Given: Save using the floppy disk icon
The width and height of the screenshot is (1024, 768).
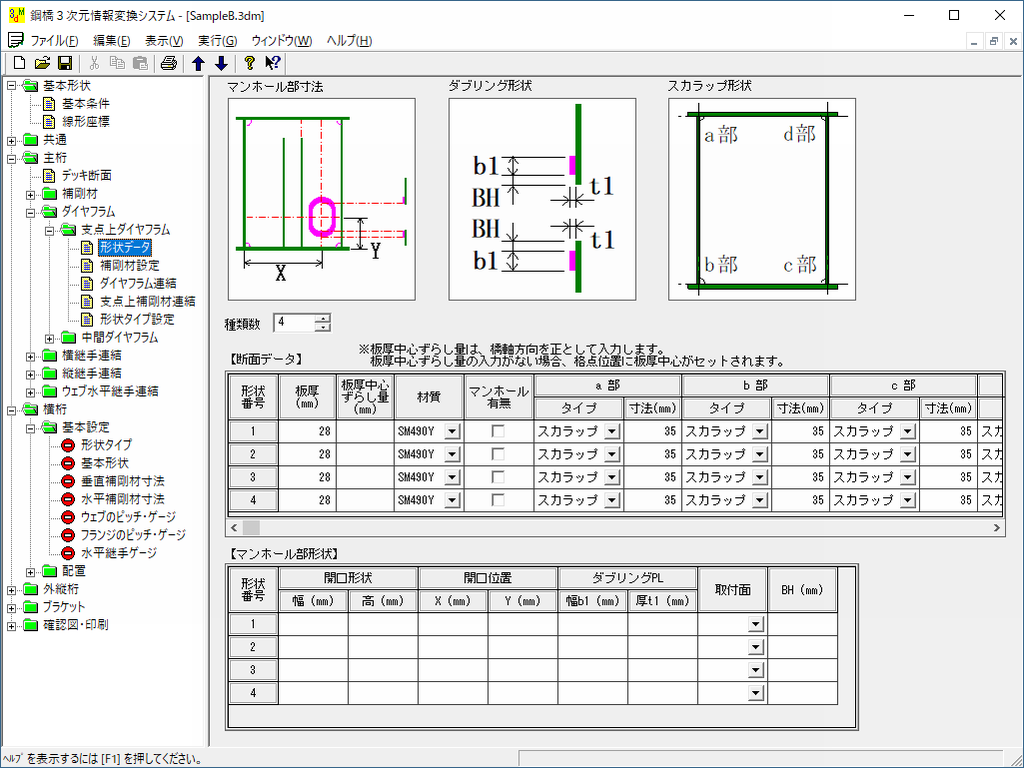Looking at the screenshot, I should coord(64,63).
